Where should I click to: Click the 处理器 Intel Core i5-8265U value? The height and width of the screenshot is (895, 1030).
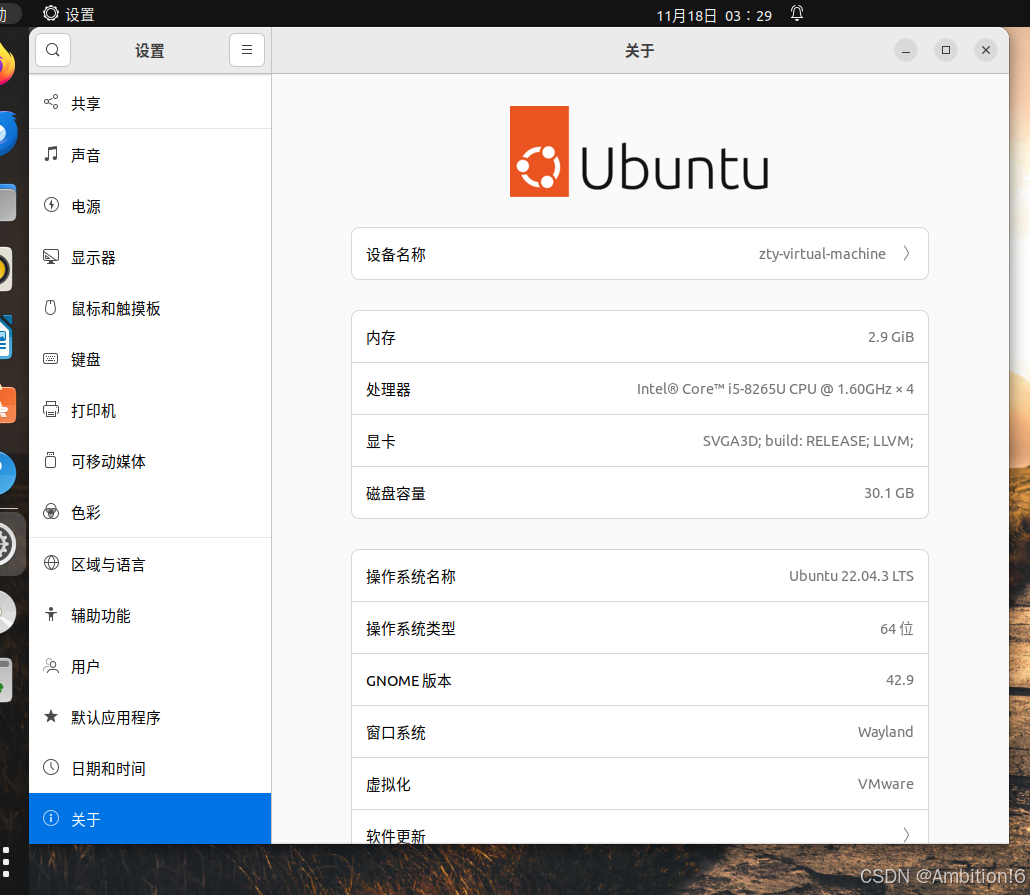pos(775,389)
